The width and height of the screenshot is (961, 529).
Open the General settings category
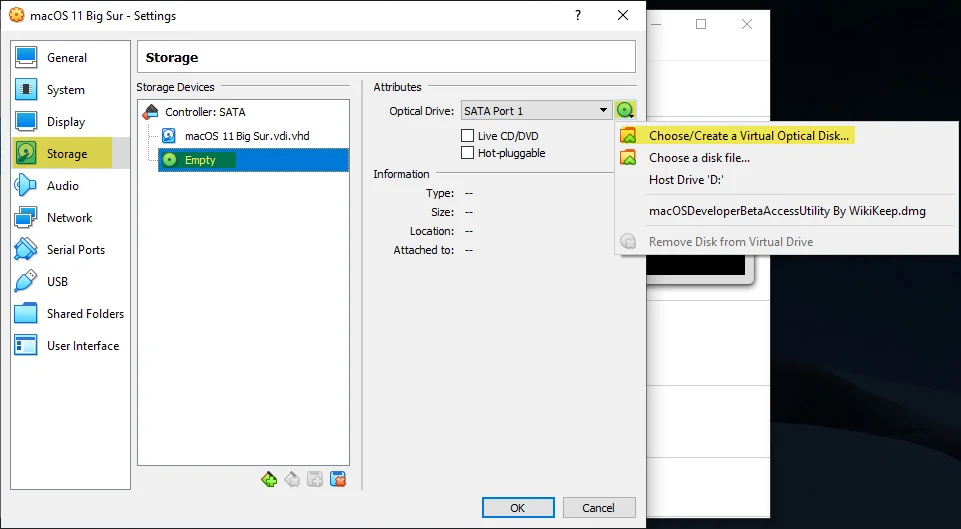pos(70,58)
